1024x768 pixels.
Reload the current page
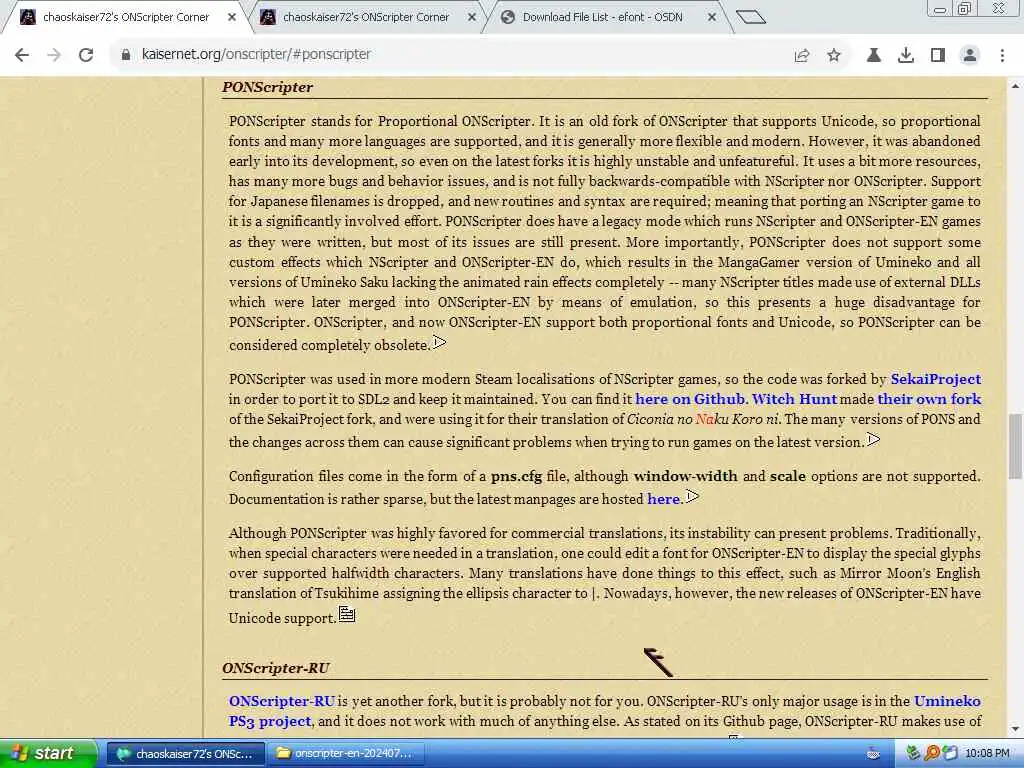86,55
